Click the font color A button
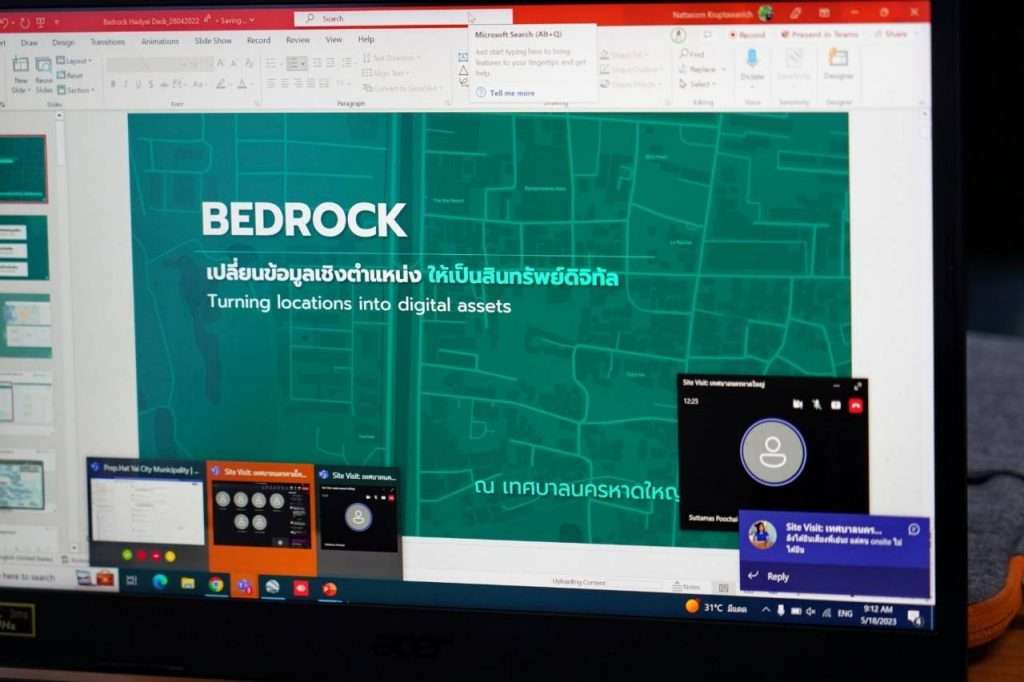This screenshot has width=1024, height=682. pos(242,84)
